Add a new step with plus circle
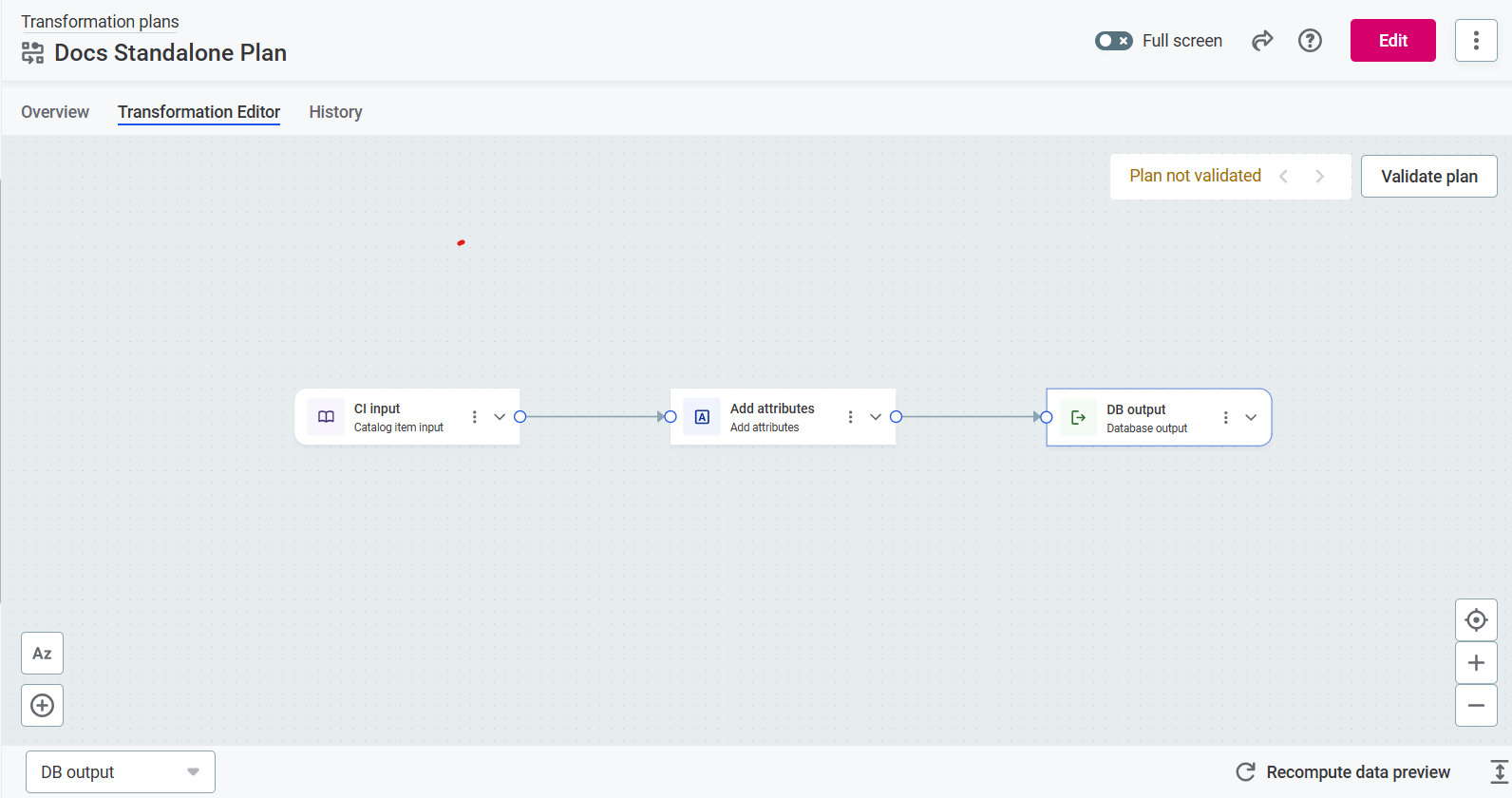 42,706
